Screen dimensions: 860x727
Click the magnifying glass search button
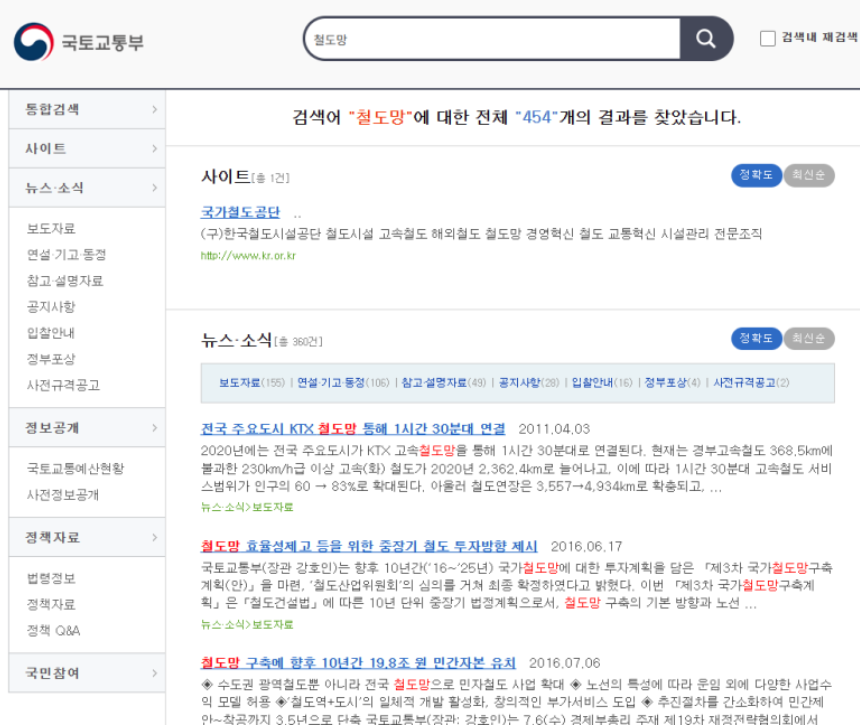pyautogui.click(x=707, y=39)
